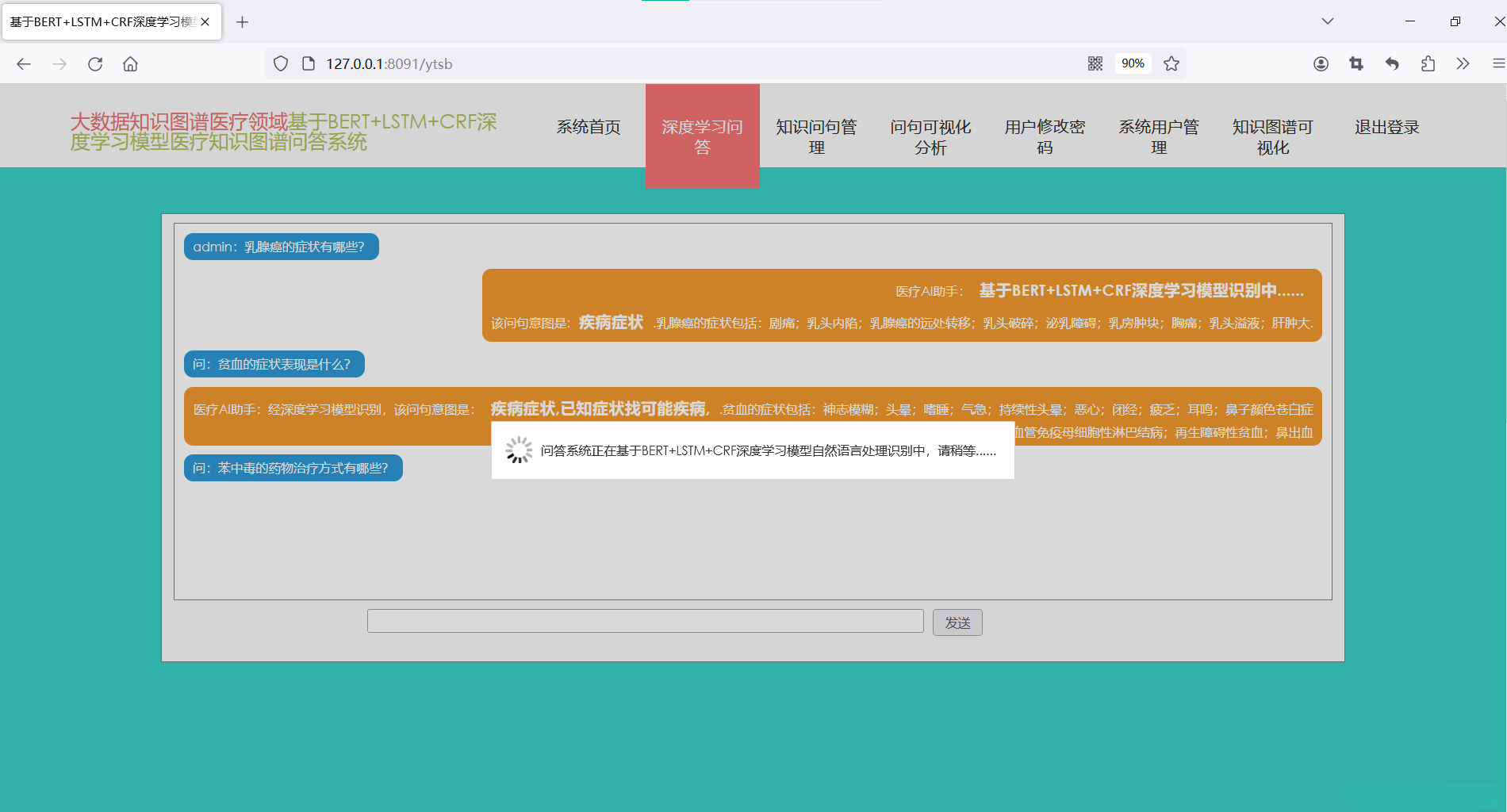Open the QR code scan icon in address bar
1507x812 pixels.
pos(1095,63)
